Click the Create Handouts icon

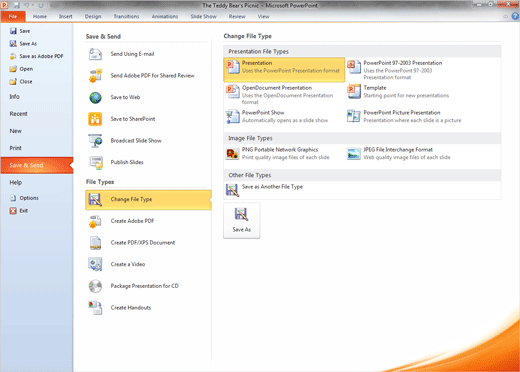tap(95, 308)
